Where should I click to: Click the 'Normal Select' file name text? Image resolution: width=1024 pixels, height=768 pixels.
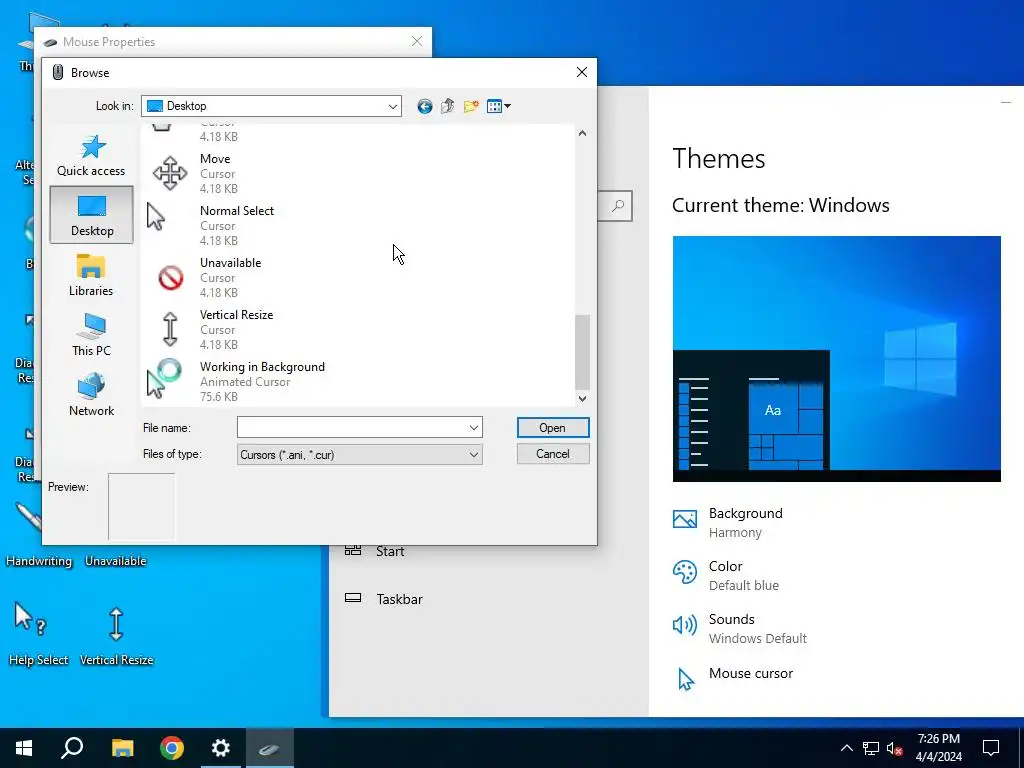236,211
